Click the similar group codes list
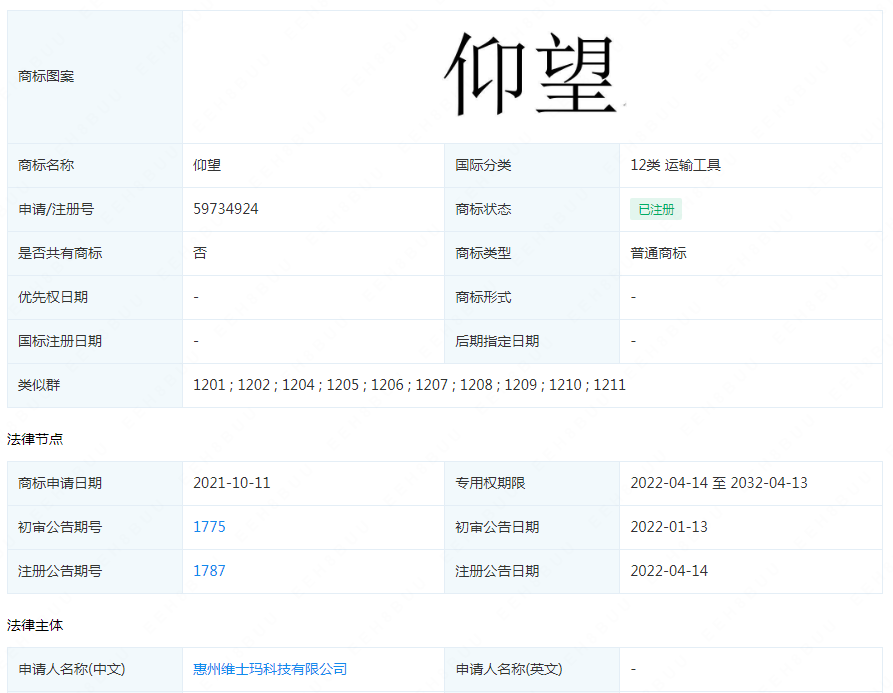Image resolution: width=893 pixels, height=693 pixels. 409,385
